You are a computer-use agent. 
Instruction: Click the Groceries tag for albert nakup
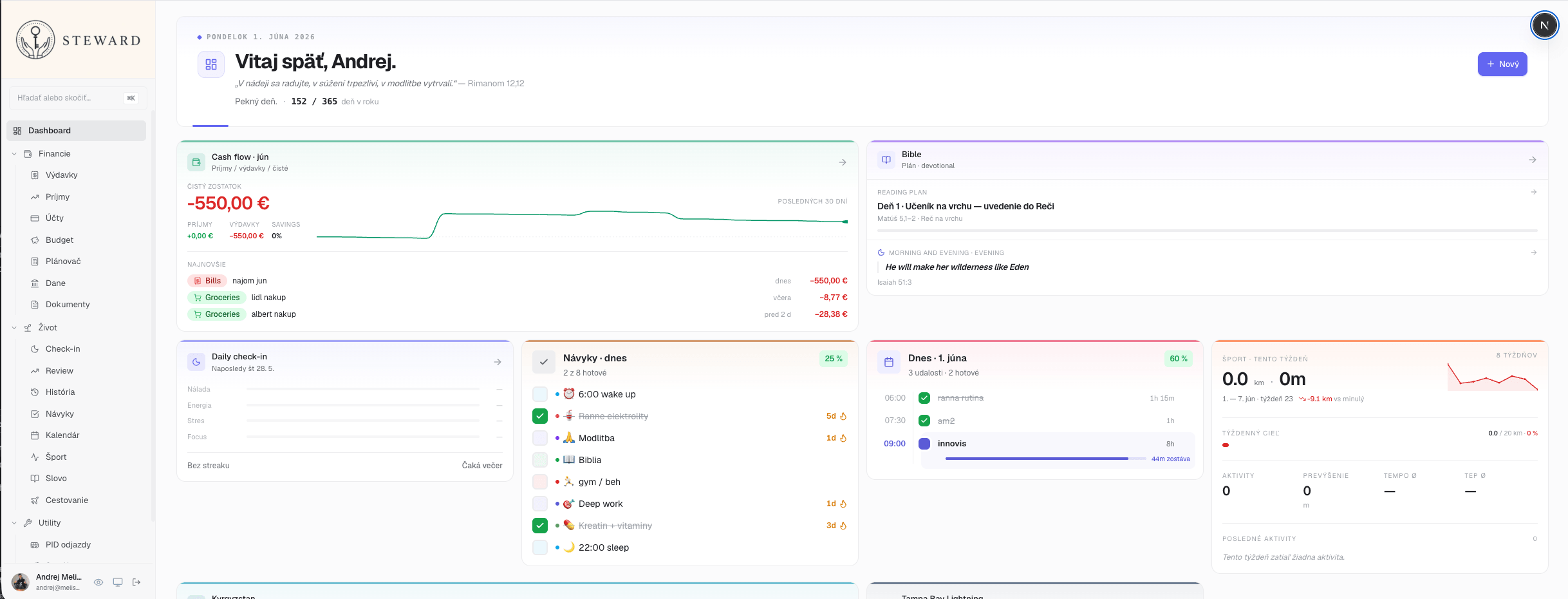[217, 314]
